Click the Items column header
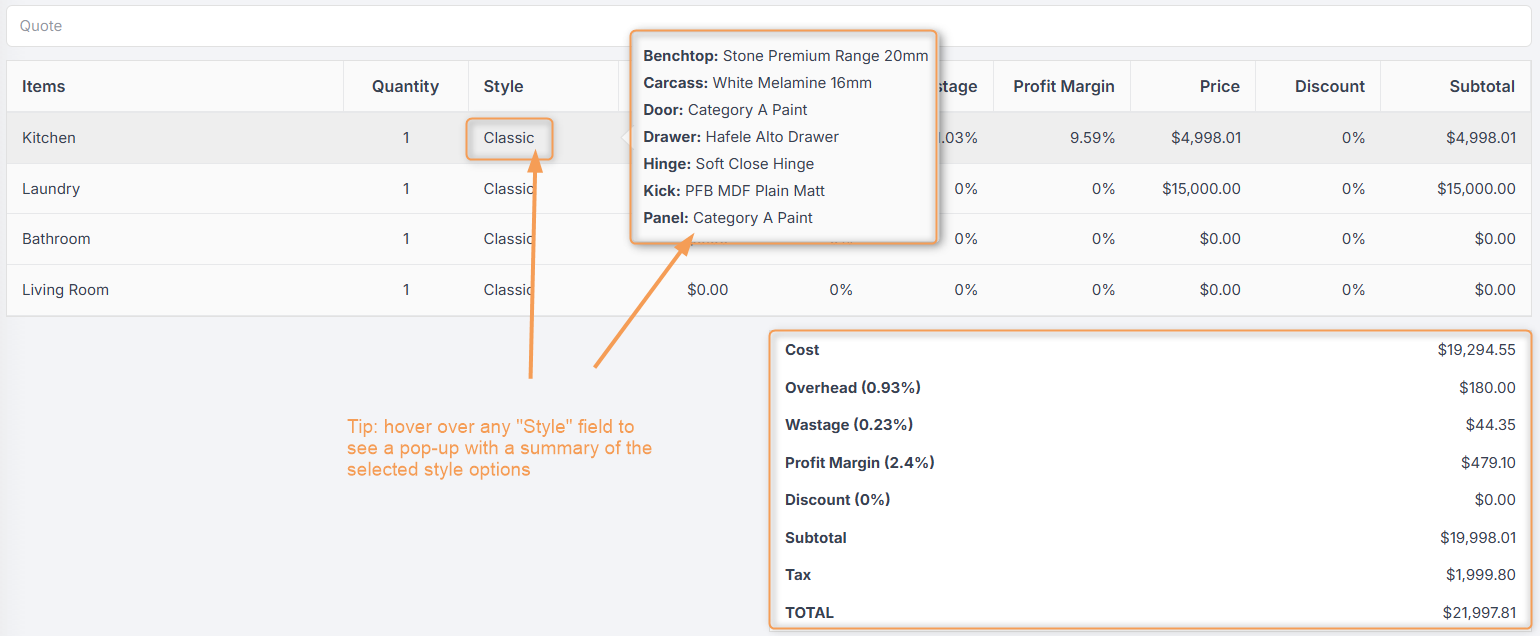The width and height of the screenshot is (1540, 636). coord(44,86)
